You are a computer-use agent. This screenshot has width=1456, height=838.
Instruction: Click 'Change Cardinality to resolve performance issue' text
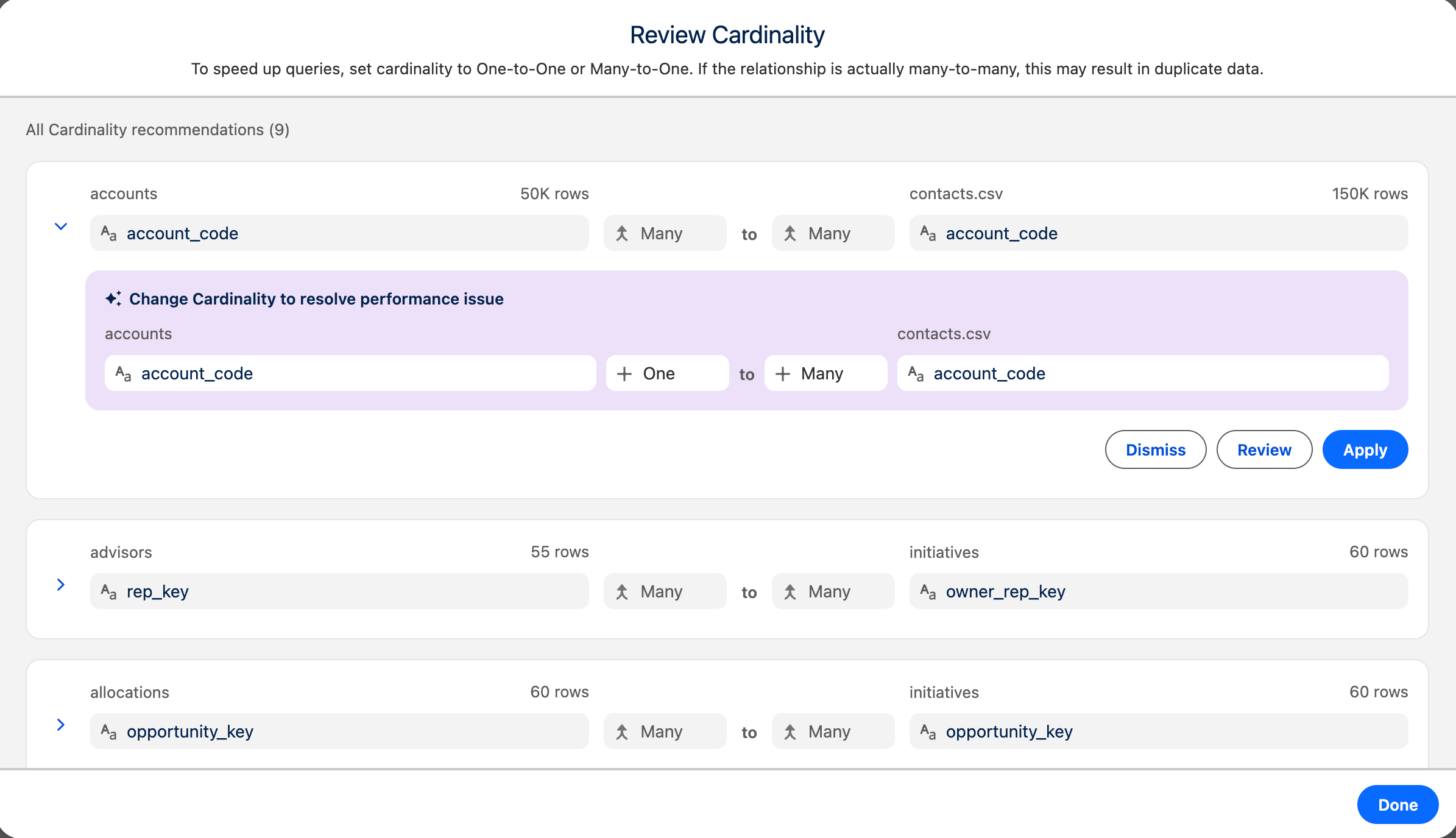tap(316, 298)
